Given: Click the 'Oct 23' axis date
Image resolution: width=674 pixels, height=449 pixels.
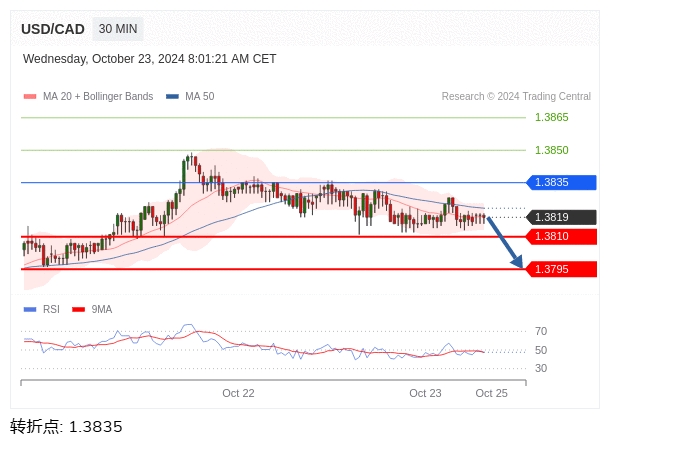Looking at the screenshot, I should tap(425, 393).
